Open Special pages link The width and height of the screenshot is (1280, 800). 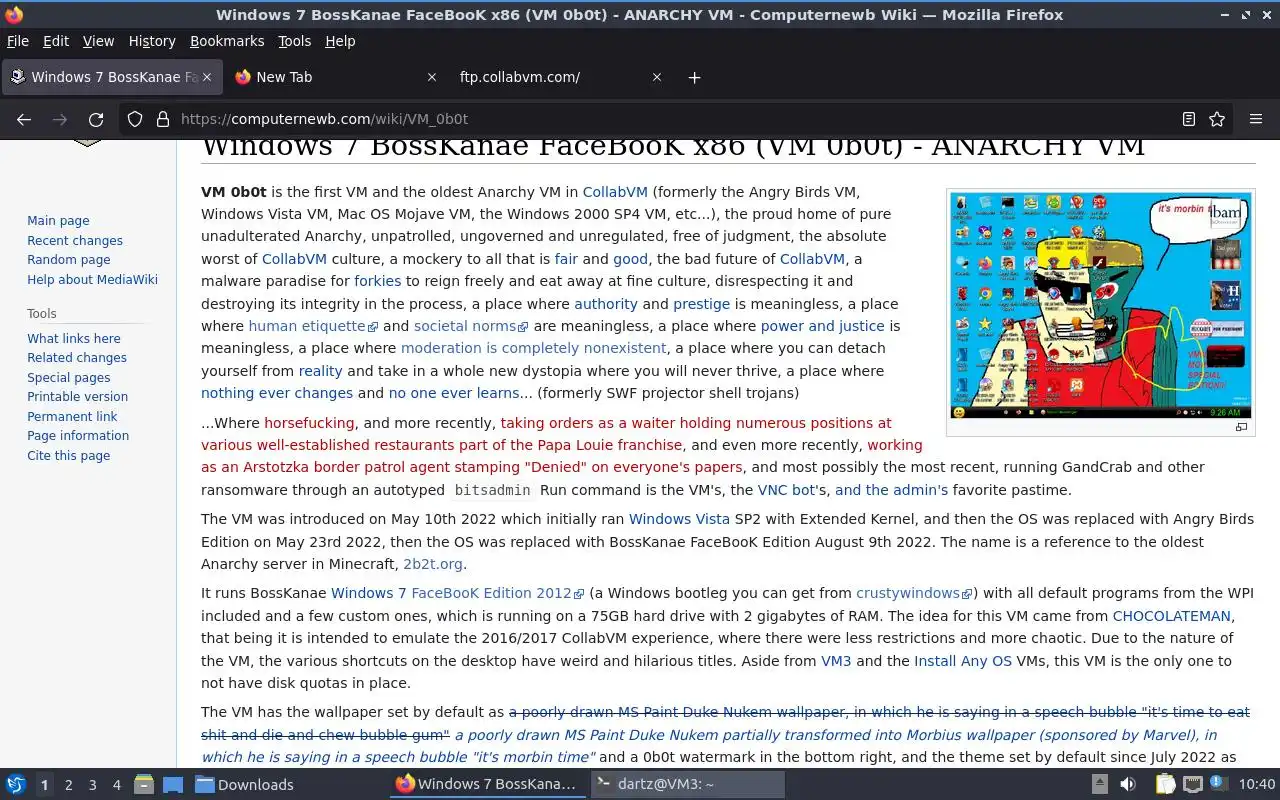69,378
